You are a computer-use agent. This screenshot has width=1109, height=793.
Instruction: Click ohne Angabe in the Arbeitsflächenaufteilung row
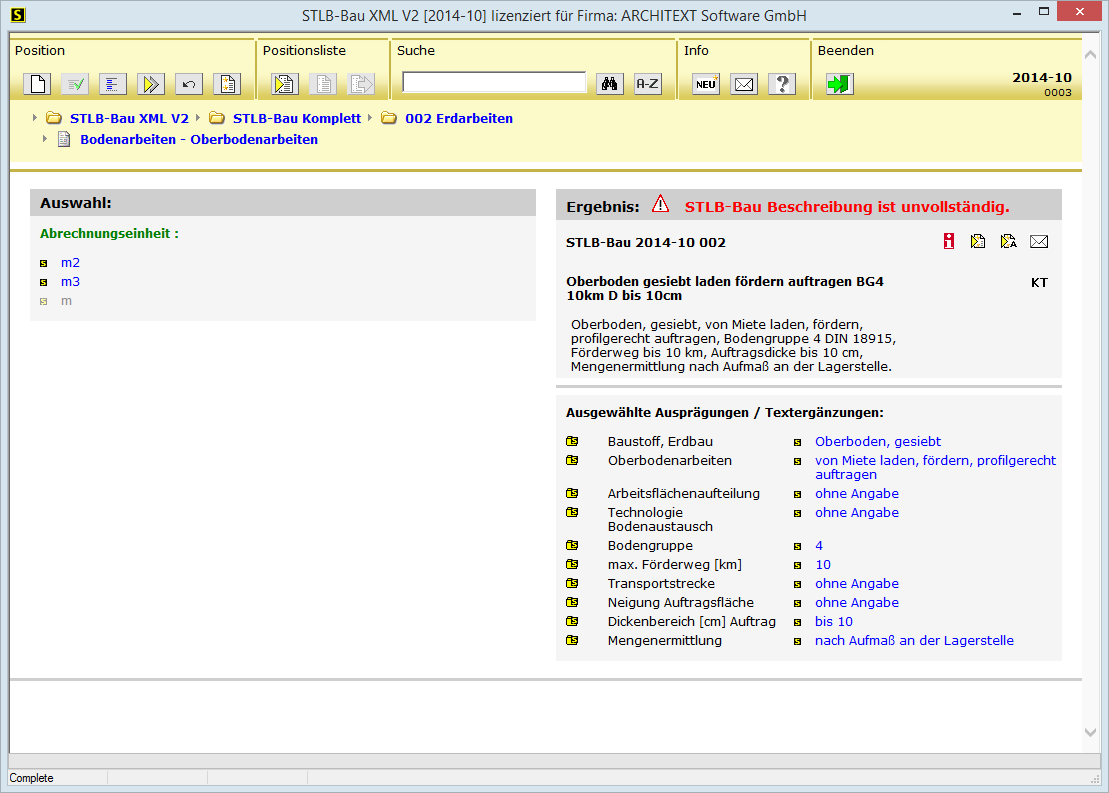point(857,494)
